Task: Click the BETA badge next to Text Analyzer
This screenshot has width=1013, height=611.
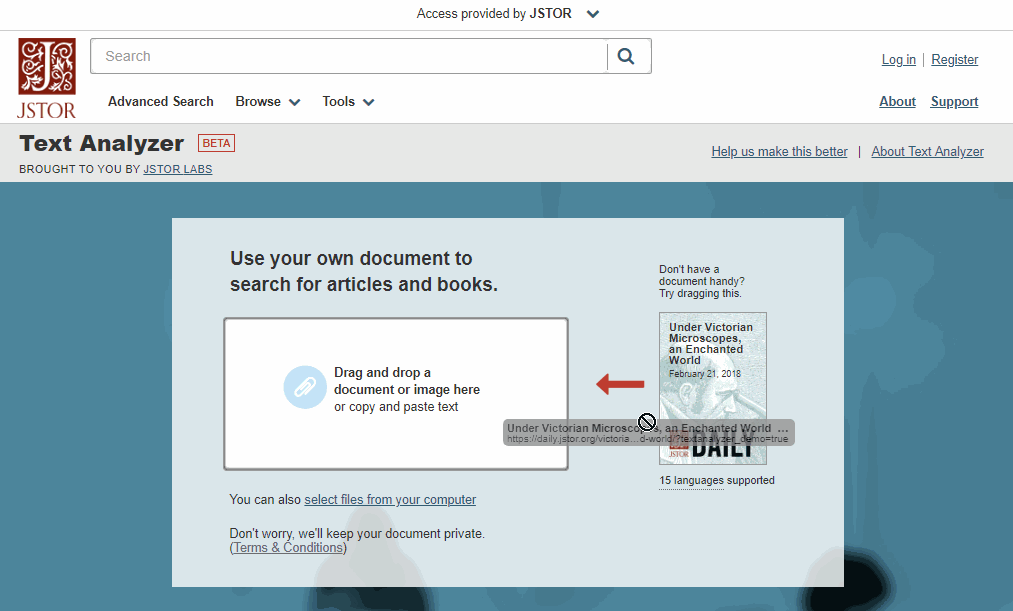Action: tap(216, 143)
